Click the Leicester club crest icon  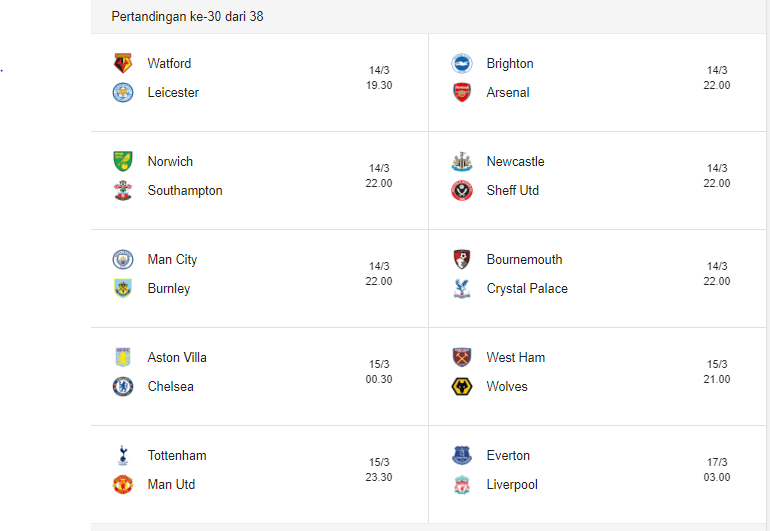(123, 93)
